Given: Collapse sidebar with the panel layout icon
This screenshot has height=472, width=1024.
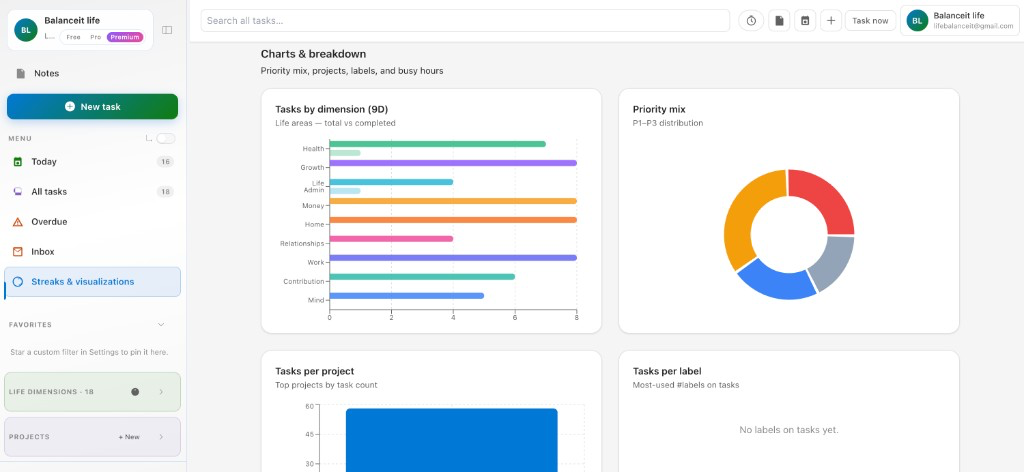Looking at the screenshot, I should [x=167, y=30].
